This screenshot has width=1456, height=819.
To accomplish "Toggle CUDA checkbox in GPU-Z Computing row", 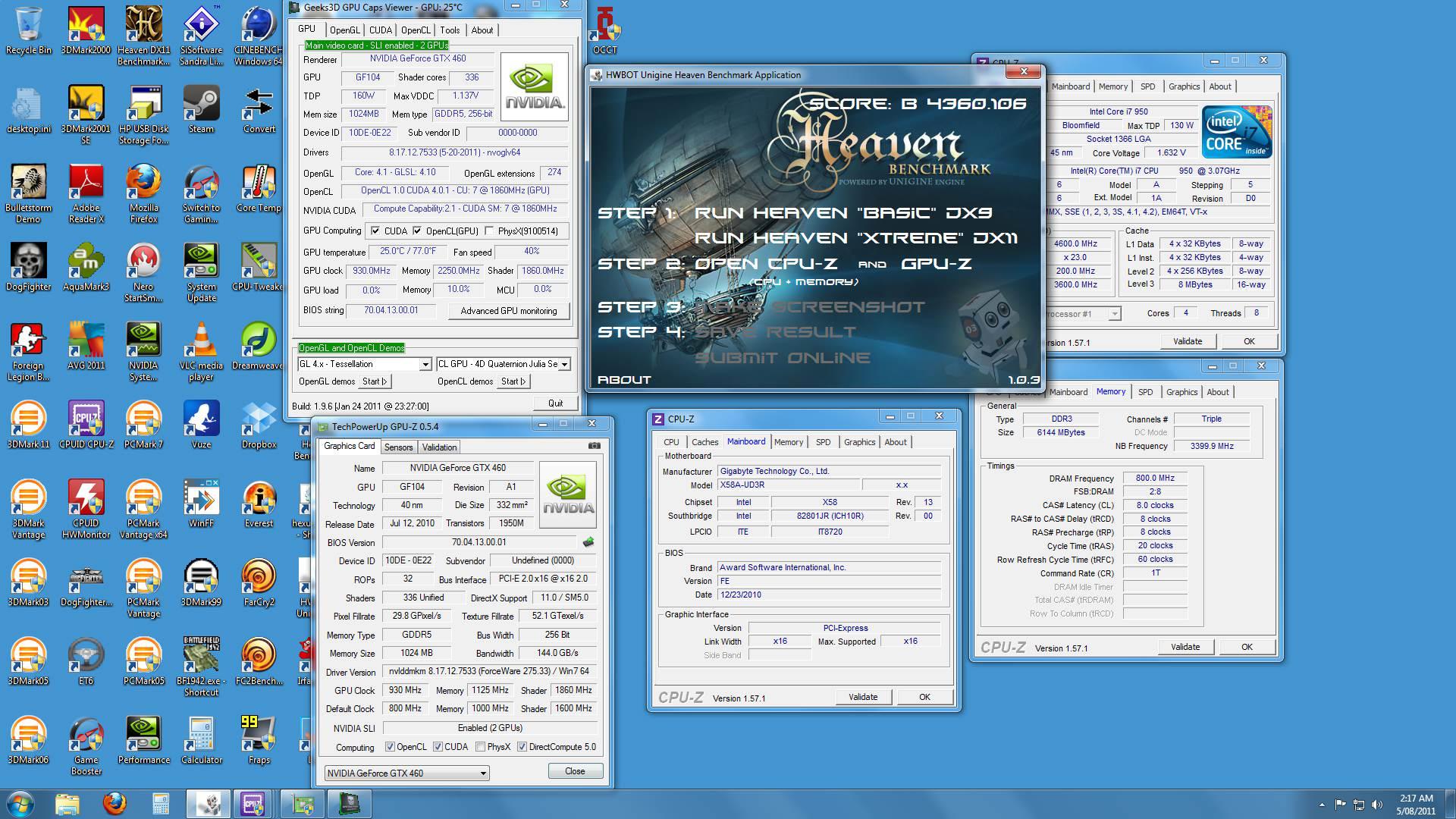I will pos(438,747).
